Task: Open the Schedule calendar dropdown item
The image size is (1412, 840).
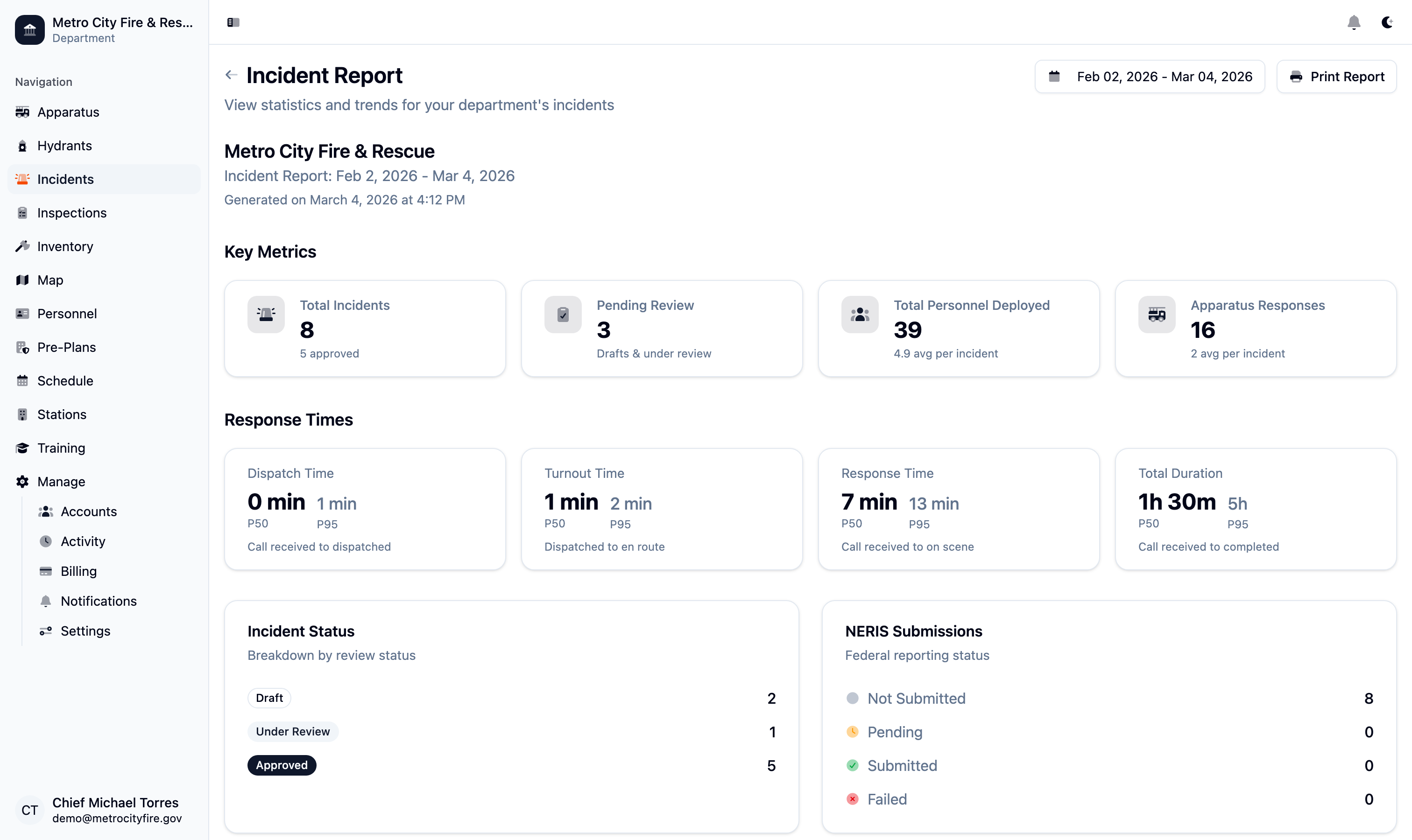Action: click(x=64, y=380)
